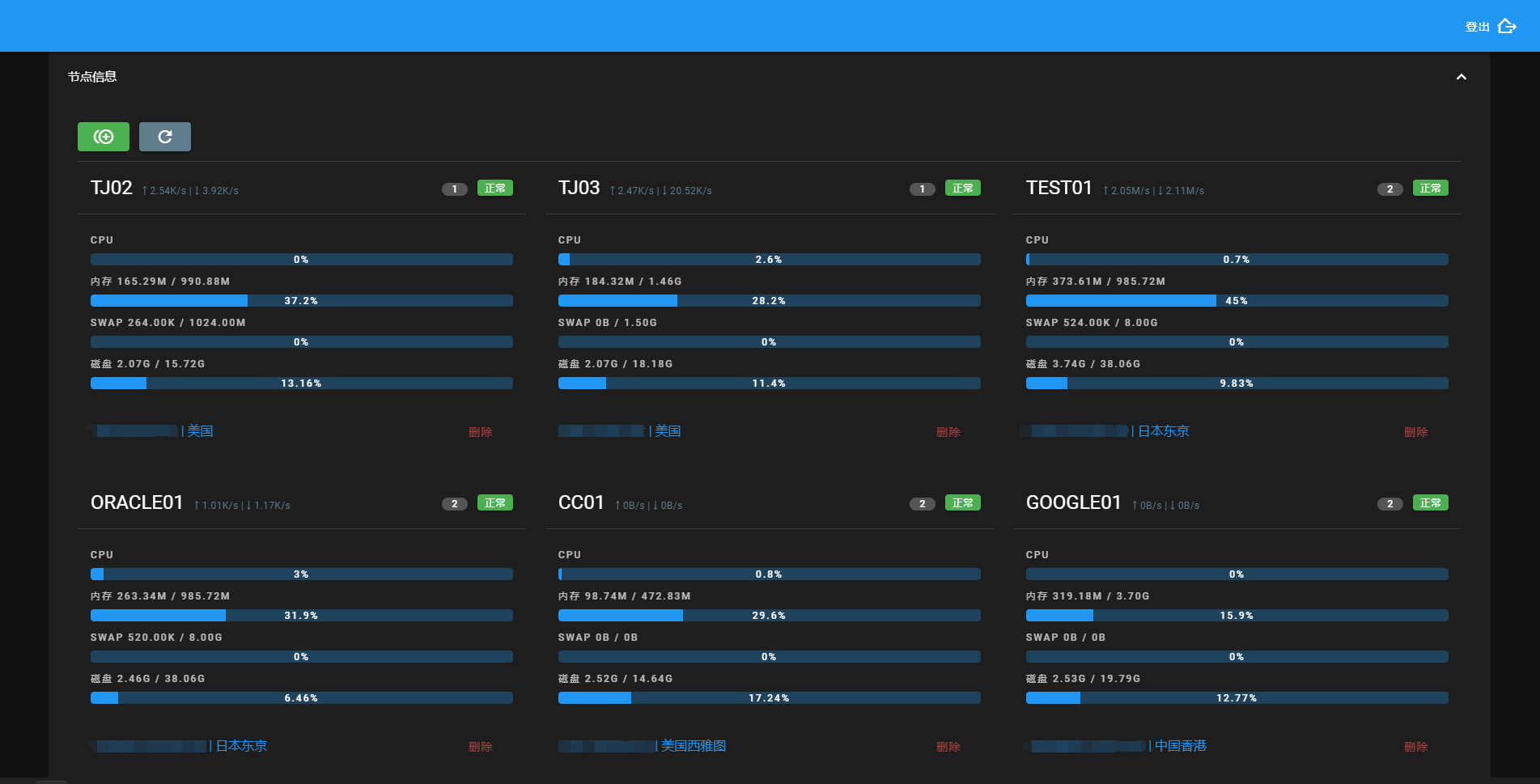Click the ORACLE01 node title
This screenshot has height=784, width=1540.
click(x=137, y=503)
